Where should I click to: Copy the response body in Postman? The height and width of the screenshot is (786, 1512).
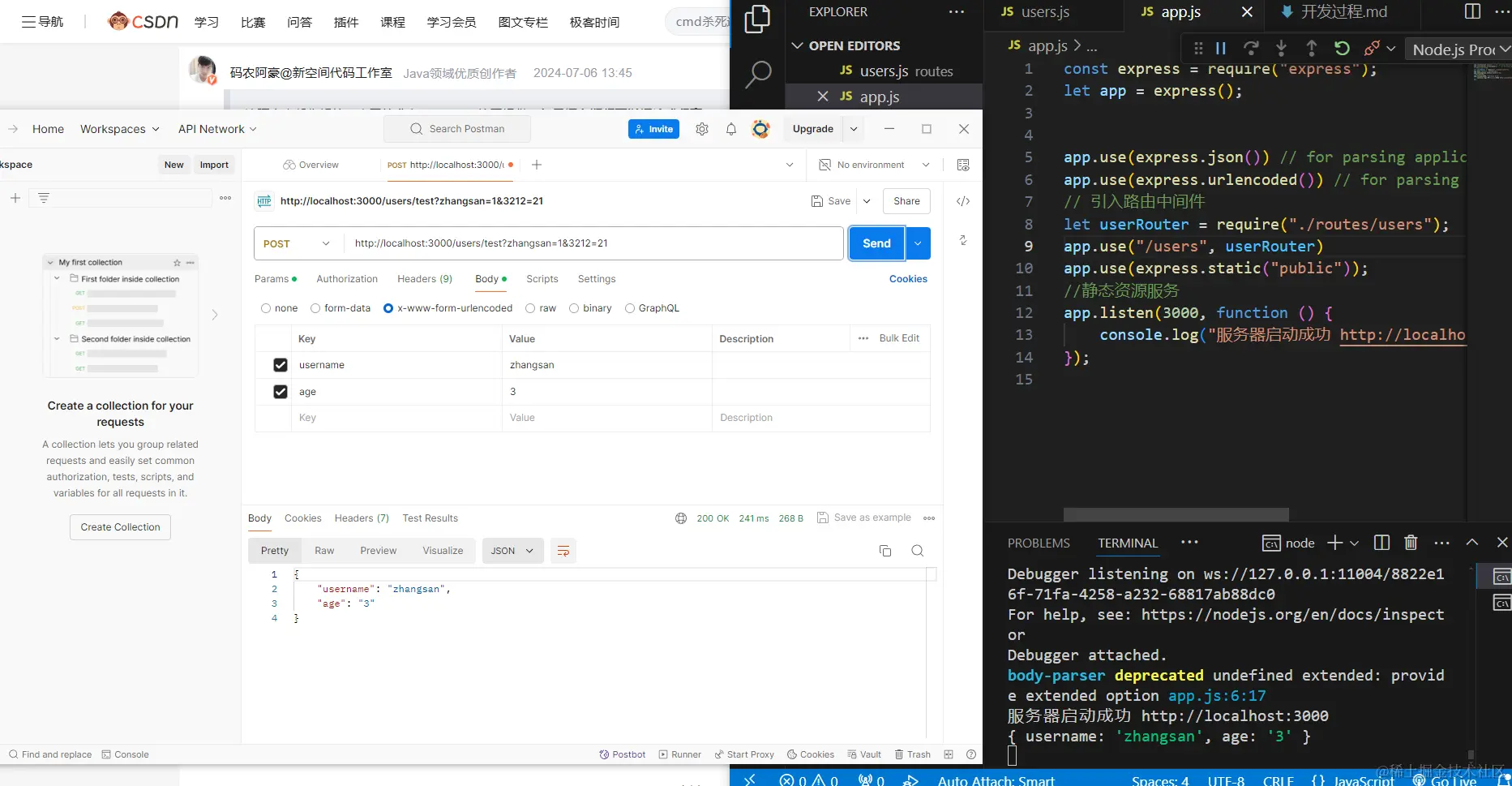(885, 551)
